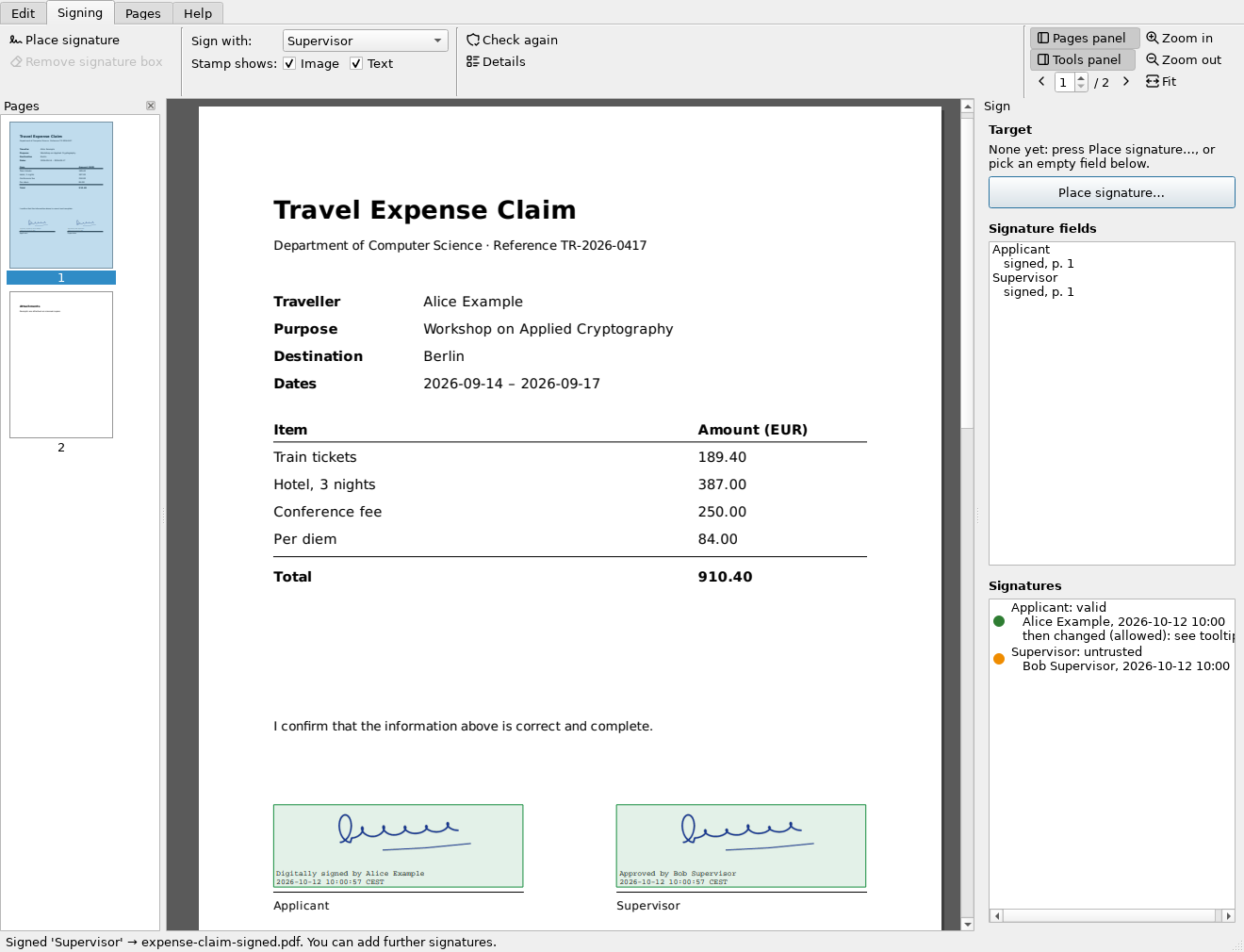Uncheck the Text stamp checkbox

coord(356,63)
